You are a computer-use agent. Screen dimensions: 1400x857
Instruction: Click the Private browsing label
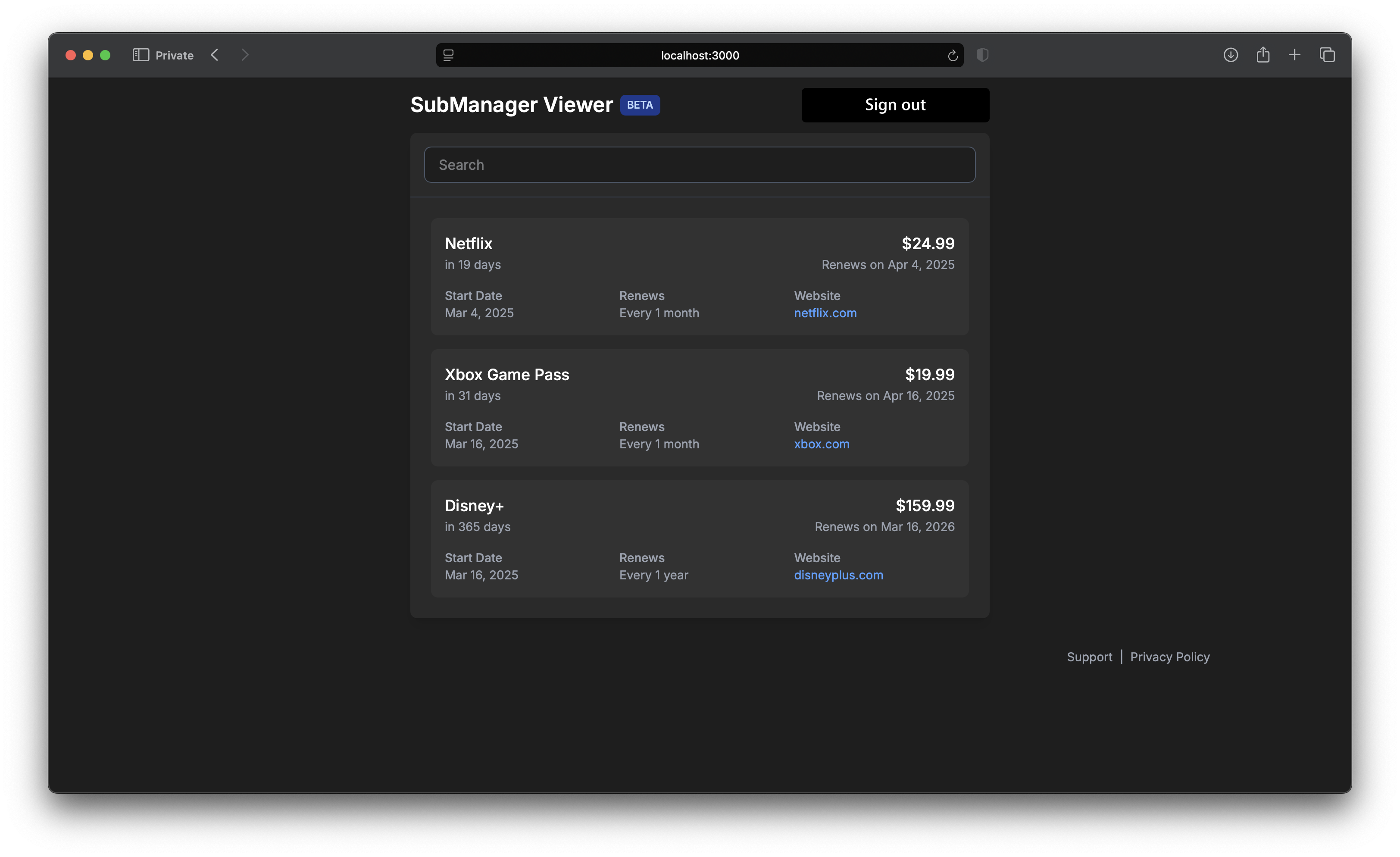point(175,55)
